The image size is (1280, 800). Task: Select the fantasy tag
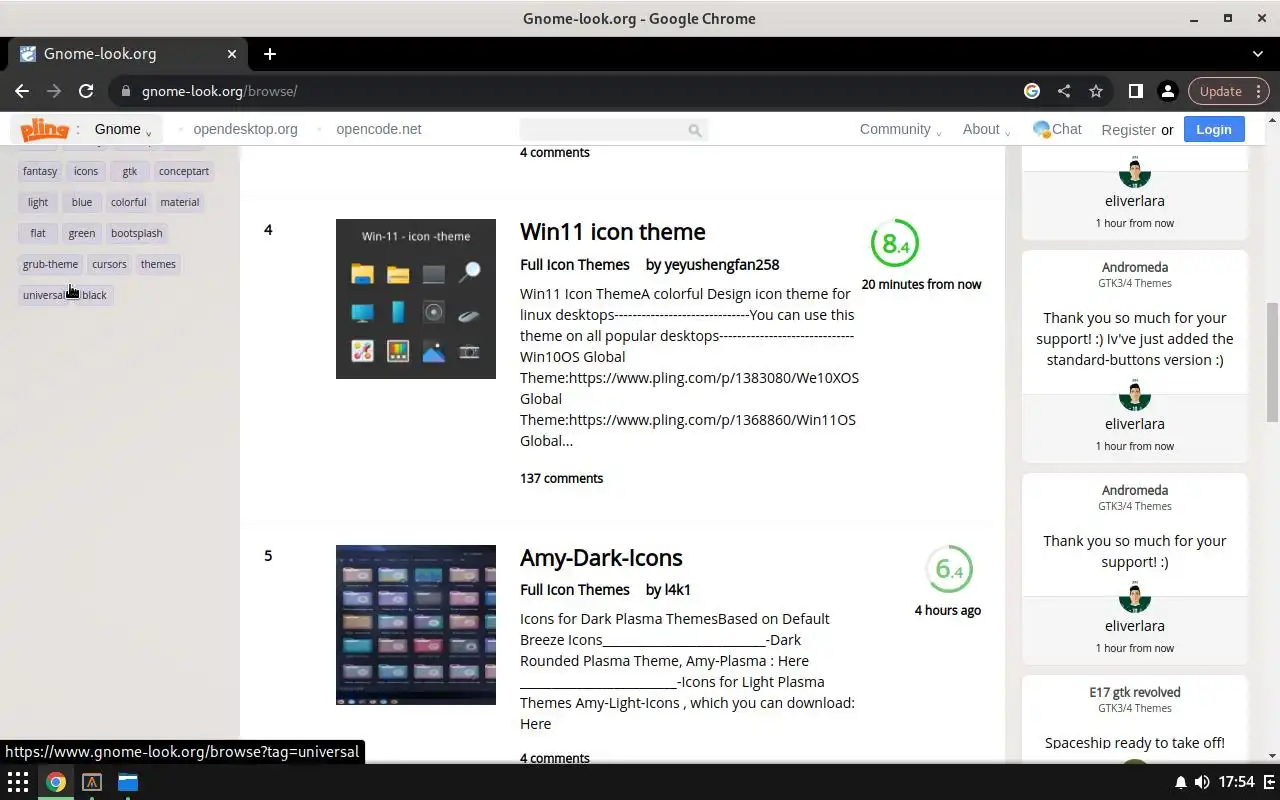tap(40, 171)
